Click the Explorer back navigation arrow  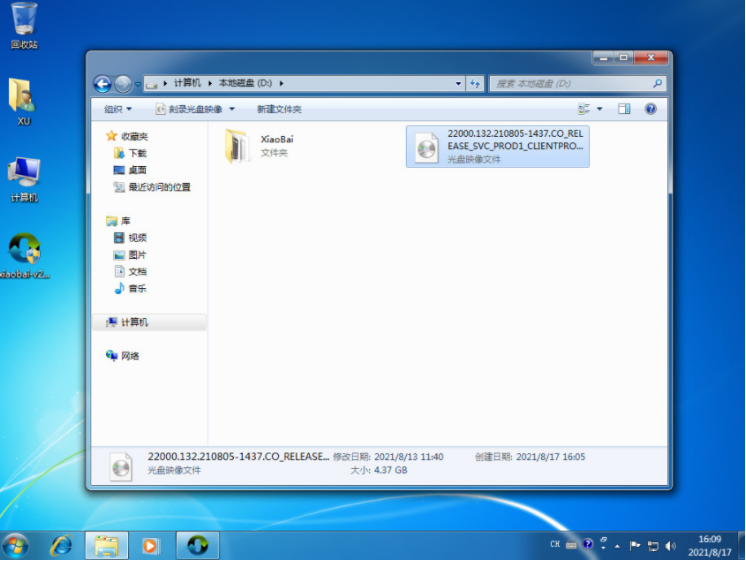tap(102, 84)
